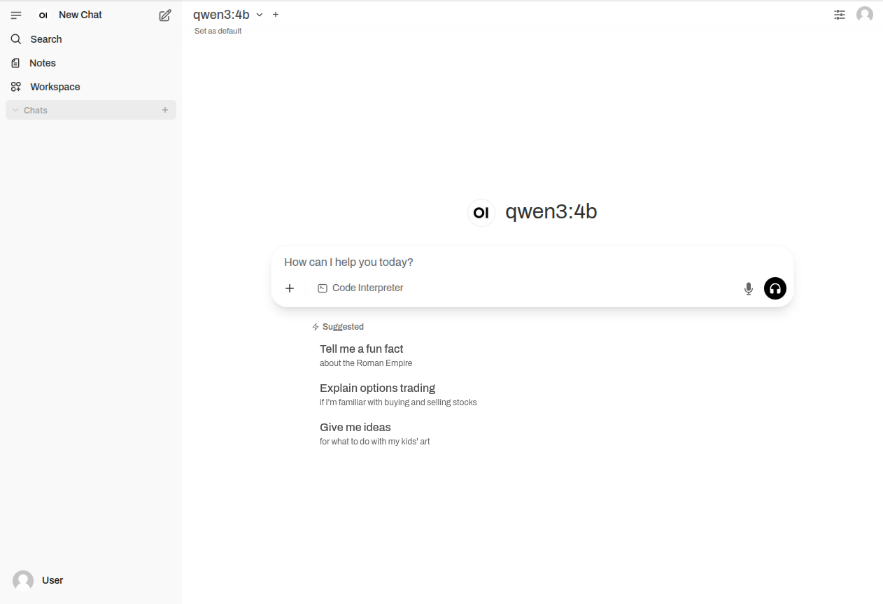Open the Notes page
The width and height of the screenshot is (883, 604).
coord(42,63)
